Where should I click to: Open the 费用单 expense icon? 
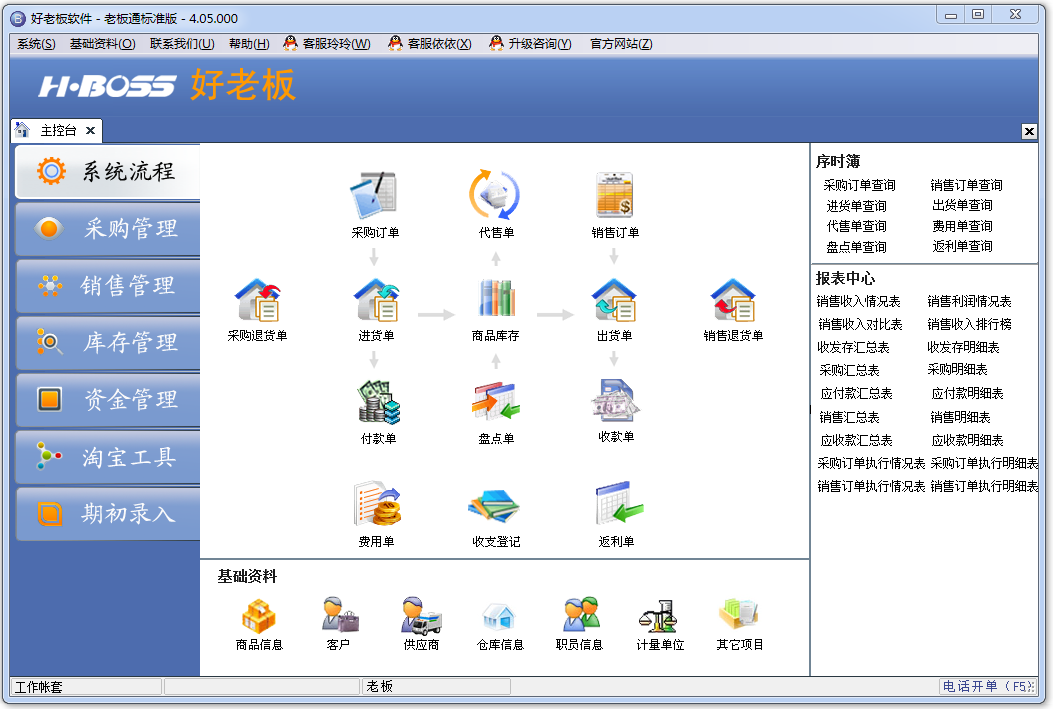tap(377, 504)
